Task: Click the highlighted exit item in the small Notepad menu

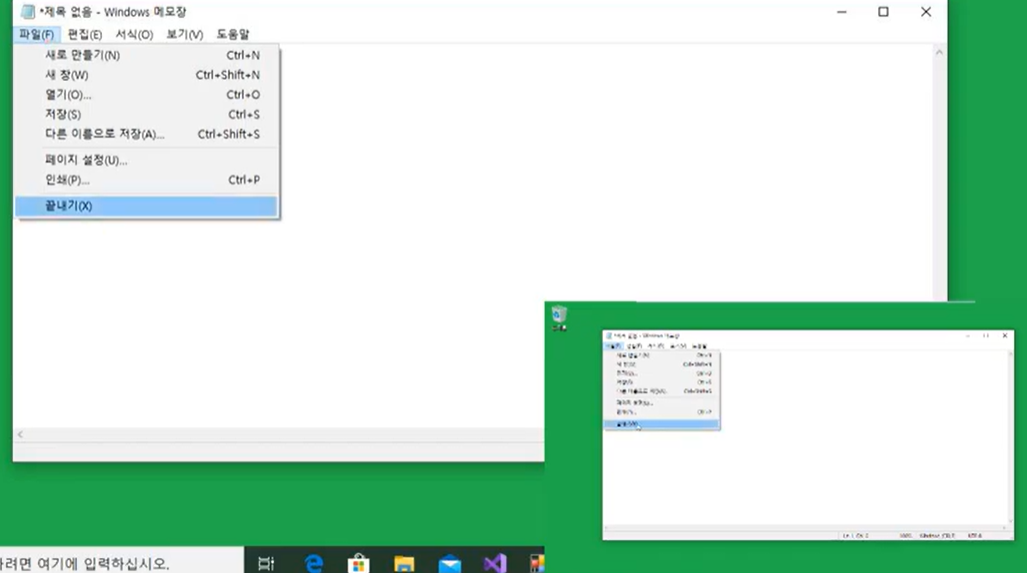Action: (662, 424)
